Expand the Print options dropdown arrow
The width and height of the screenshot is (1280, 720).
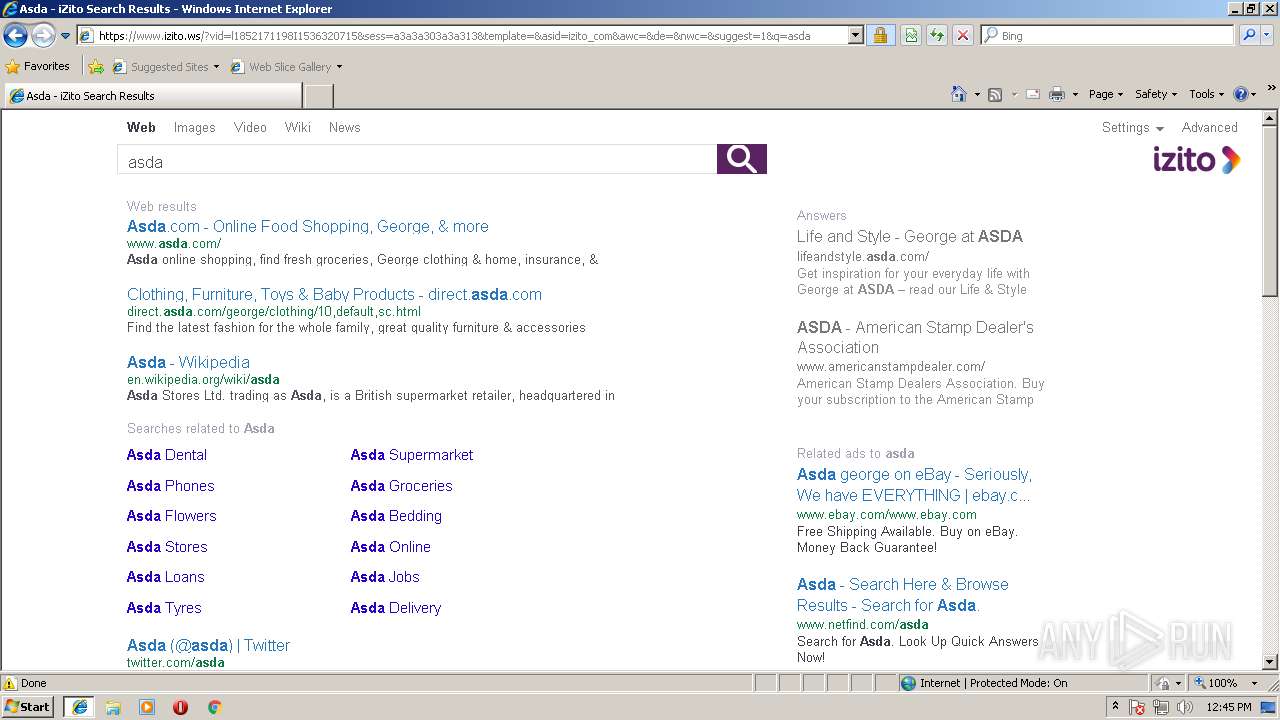click(1075, 94)
